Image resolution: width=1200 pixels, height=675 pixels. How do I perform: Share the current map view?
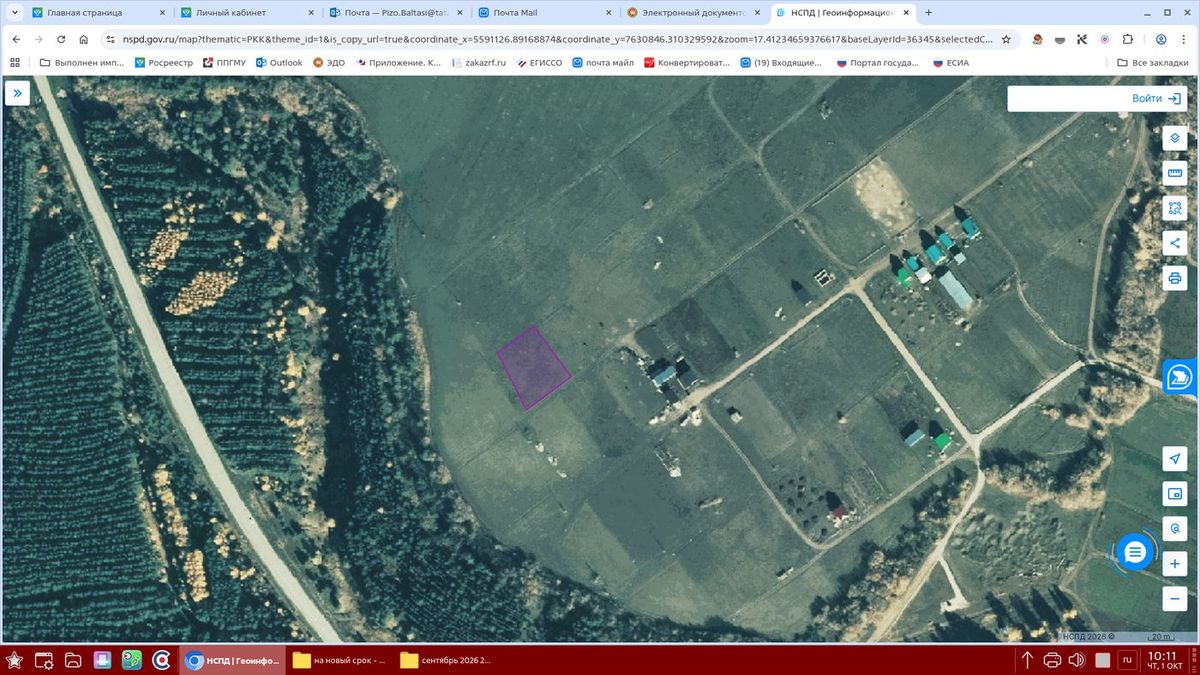[1175, 243]
